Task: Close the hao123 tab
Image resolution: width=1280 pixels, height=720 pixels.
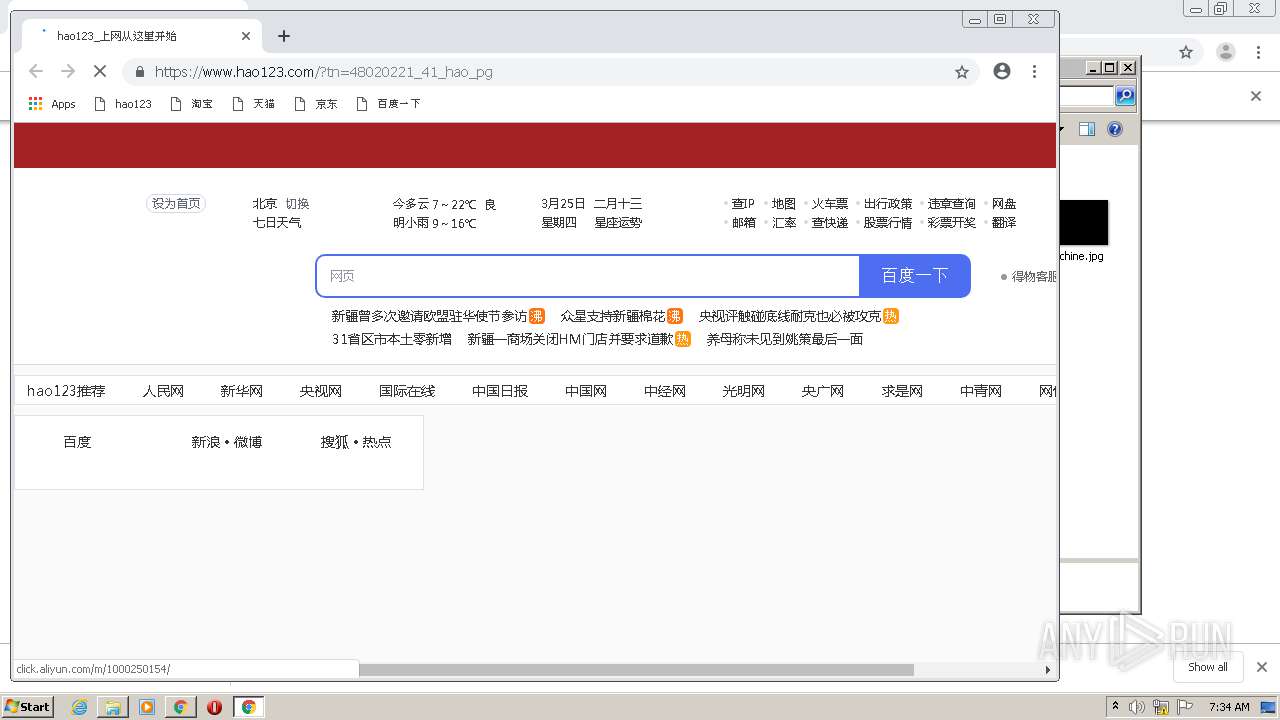Action: 246,36
